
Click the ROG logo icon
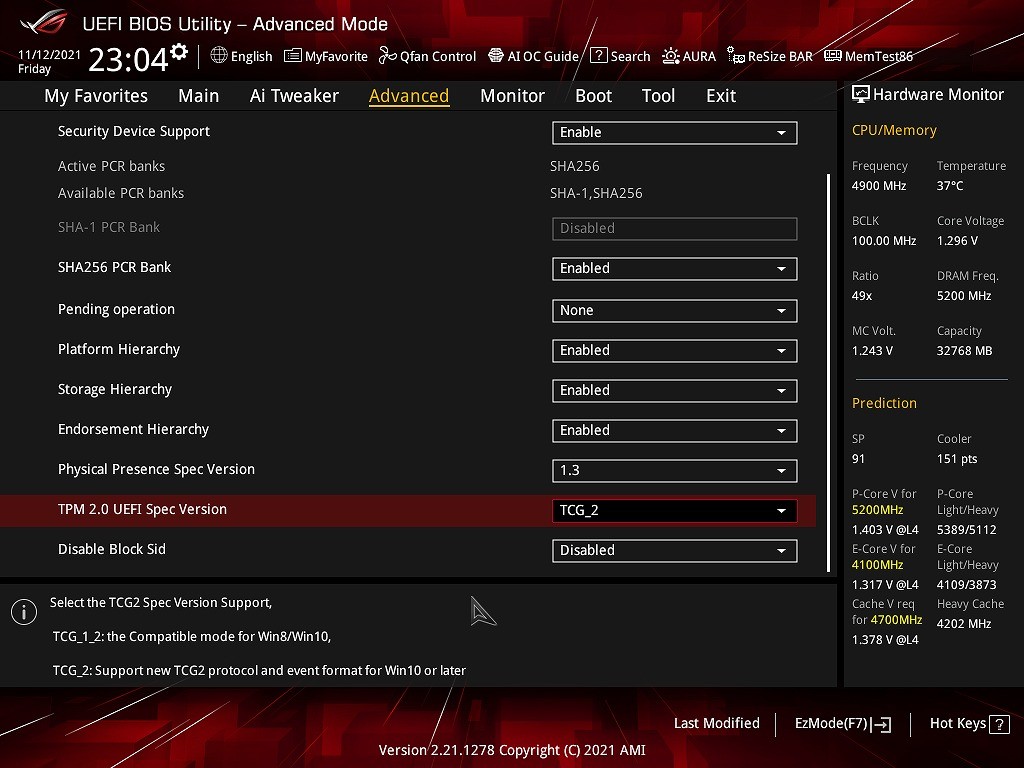[43, 24]
